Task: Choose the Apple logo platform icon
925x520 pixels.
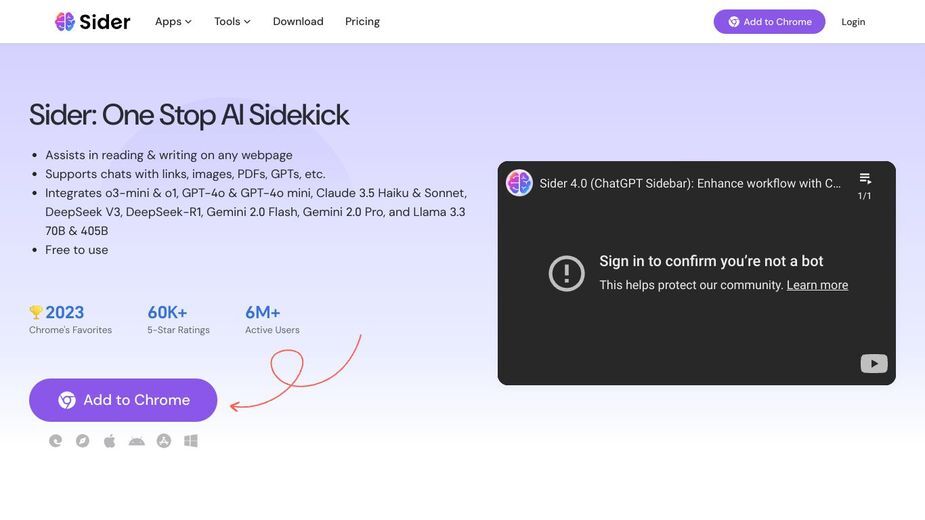Action: click(110, 441)
